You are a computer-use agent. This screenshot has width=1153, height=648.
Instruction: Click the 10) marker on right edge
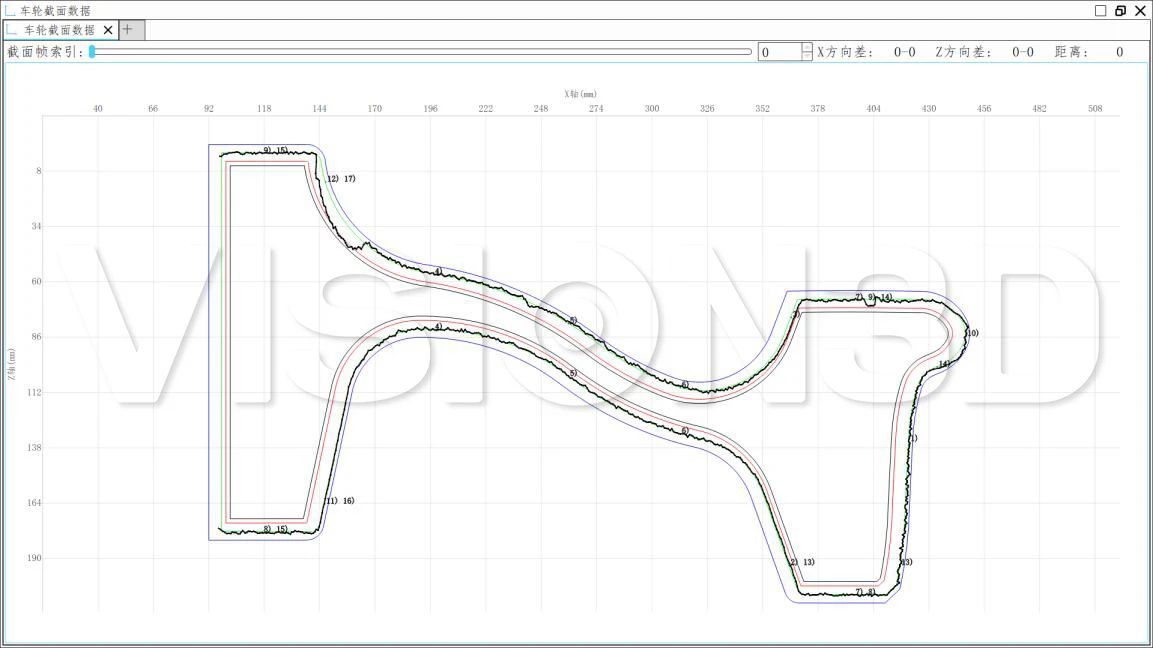point(972,333)
